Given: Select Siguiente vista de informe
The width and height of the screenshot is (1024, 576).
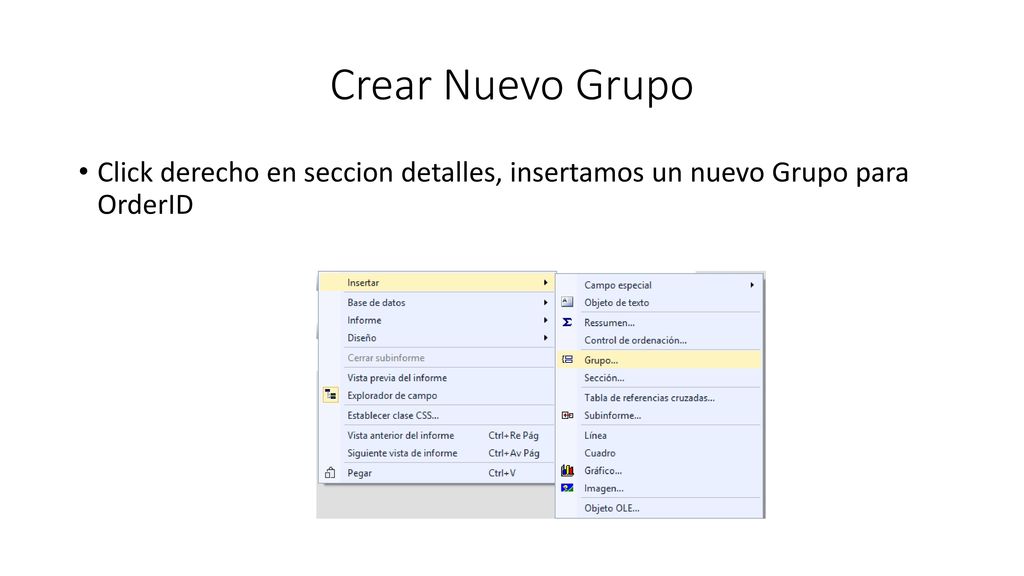Looking at the screenshot, I should [x=436, y=453].
